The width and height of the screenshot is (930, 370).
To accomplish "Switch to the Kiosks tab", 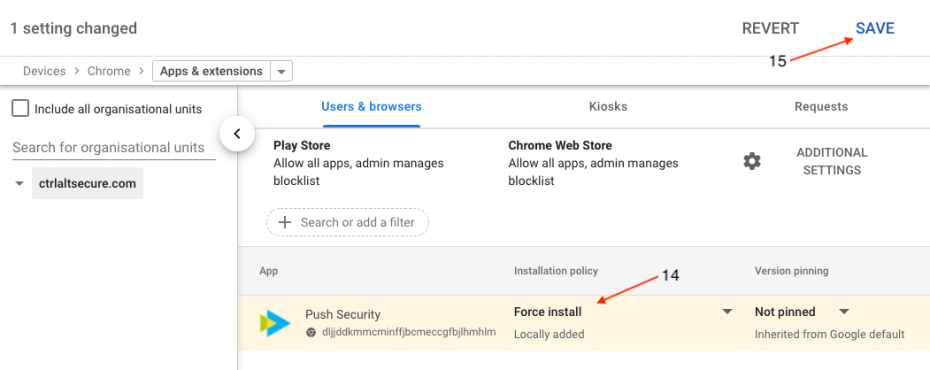I will [608, 107].
